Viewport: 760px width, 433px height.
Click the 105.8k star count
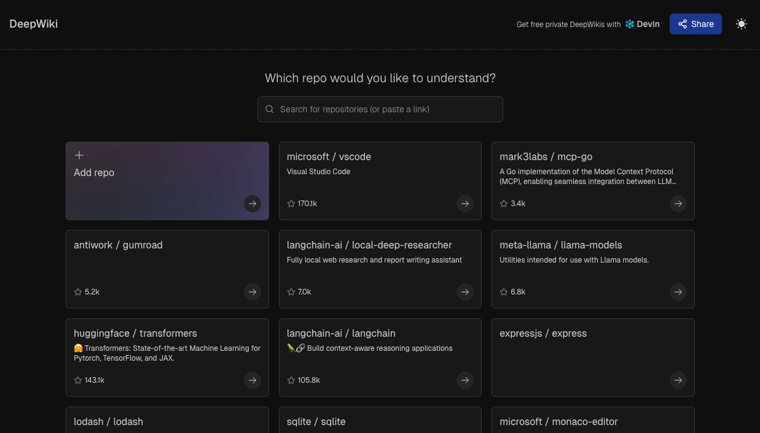309,380
